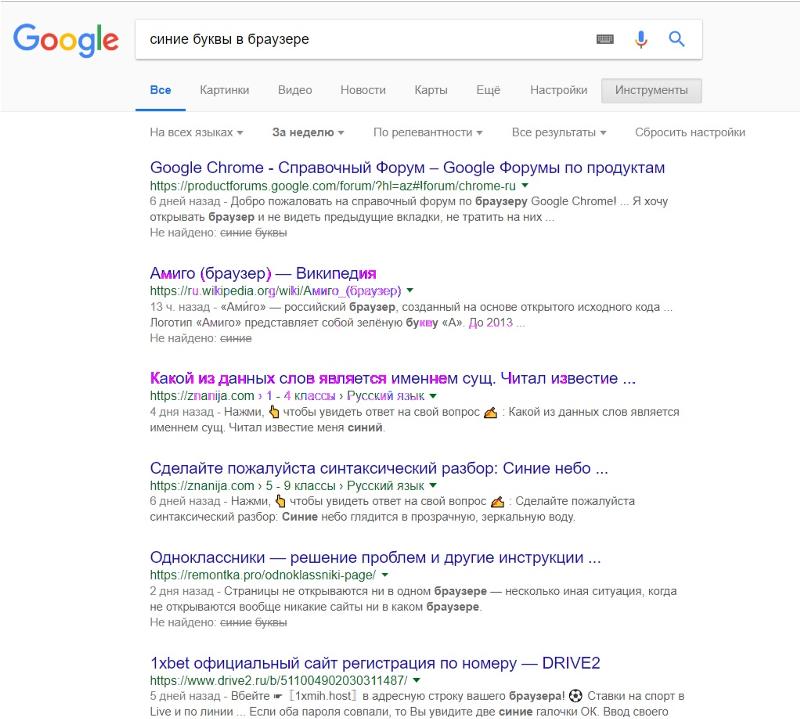Image resolution: width=800 pixels, height=719 pixels.
Task: Start voice search with the microphone icon
Action: pos(641,39)
